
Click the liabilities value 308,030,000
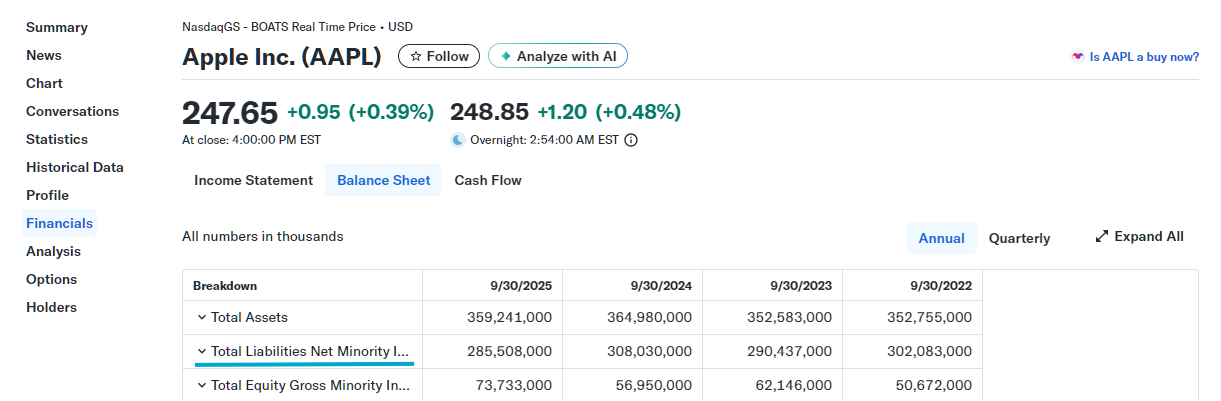coord(649,351)
